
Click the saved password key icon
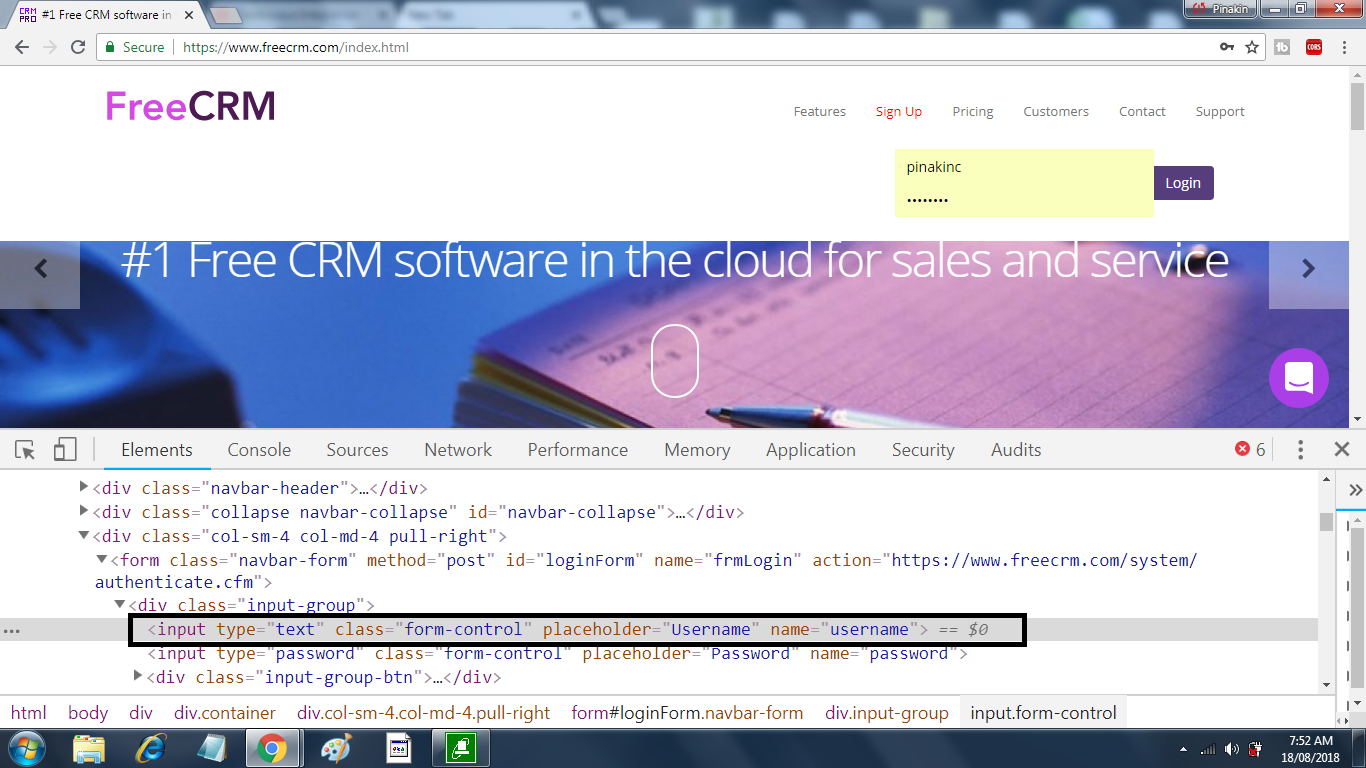pos(1227,47)
